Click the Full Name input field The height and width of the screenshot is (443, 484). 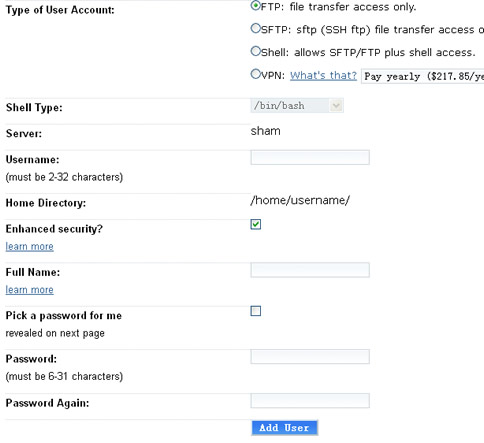tap(310, 270)
